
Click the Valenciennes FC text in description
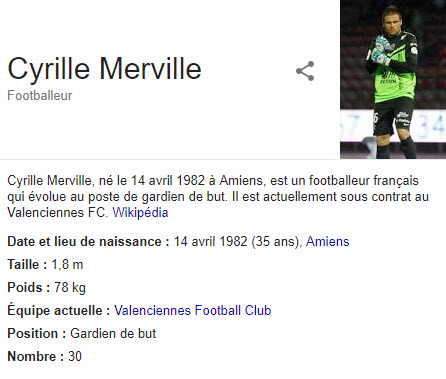(57, 212)
